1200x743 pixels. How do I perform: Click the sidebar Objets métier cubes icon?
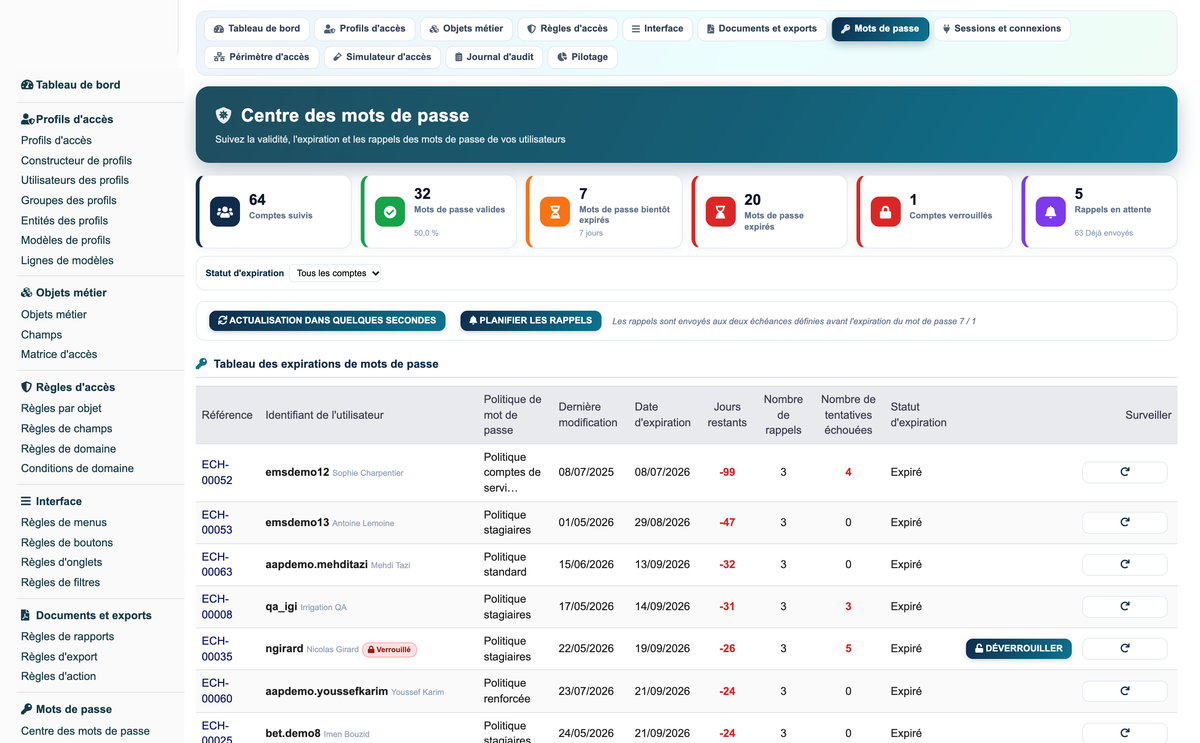[x=27, y=293]
